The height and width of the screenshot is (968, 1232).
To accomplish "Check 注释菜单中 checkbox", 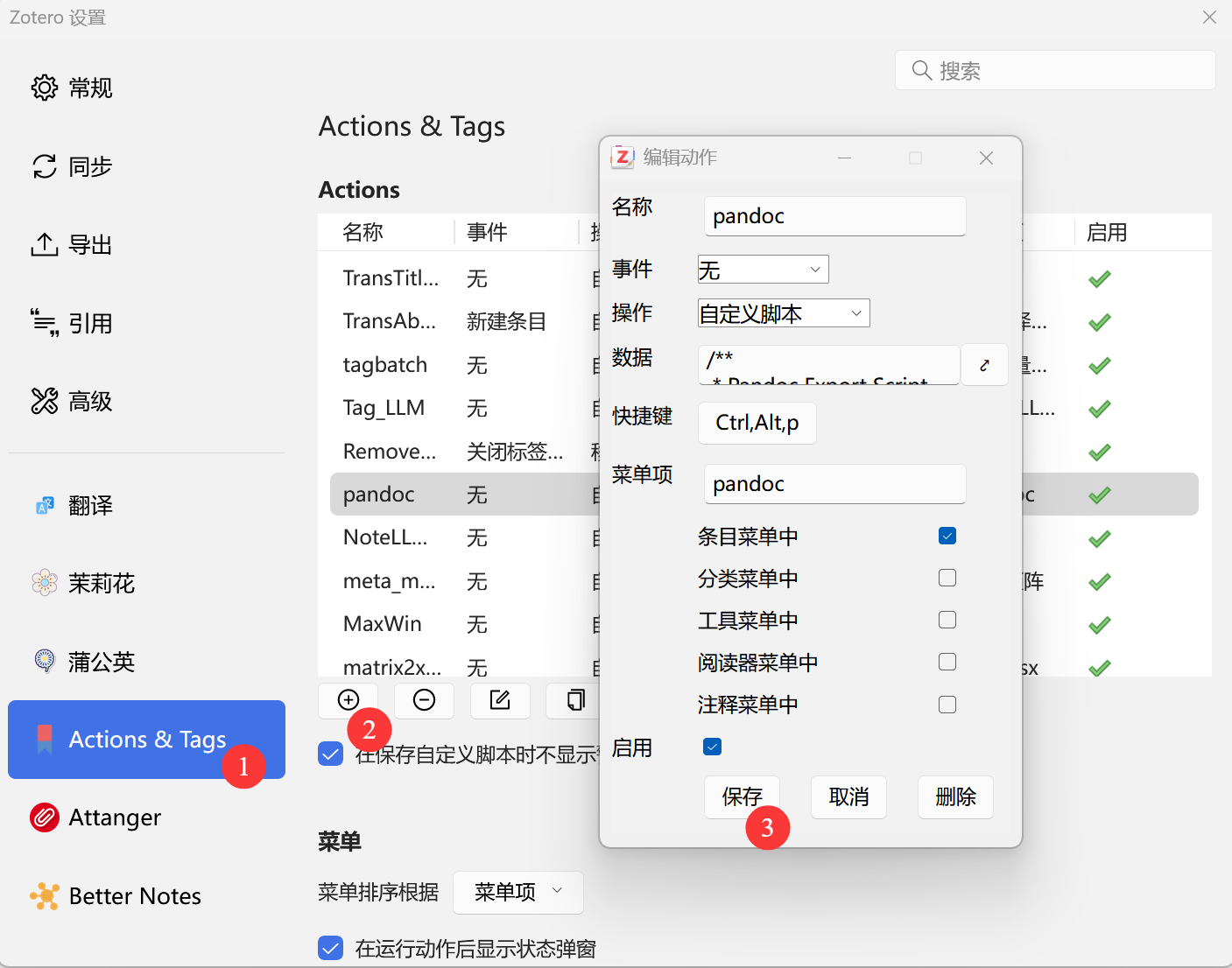I will [947, 705].
